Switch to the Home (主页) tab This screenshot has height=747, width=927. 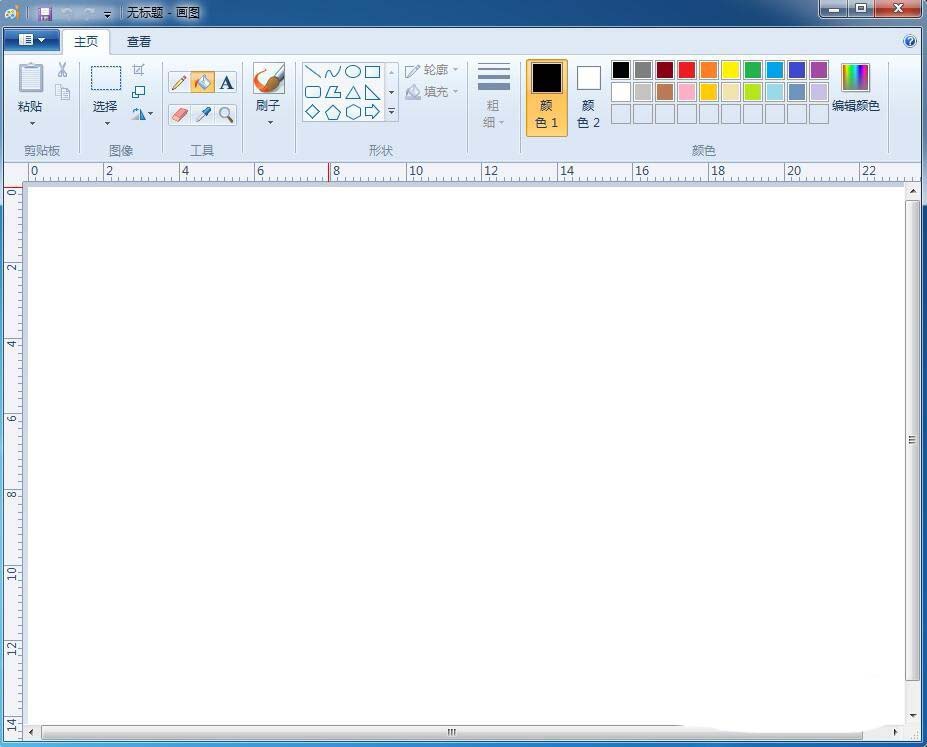pos(86,41)
